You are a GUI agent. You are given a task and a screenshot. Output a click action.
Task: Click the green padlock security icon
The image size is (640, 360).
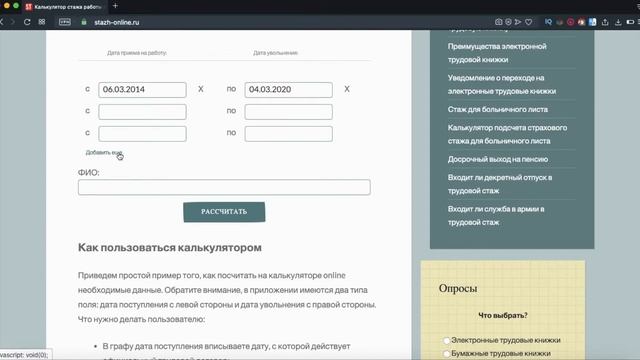tap(84, 22)
